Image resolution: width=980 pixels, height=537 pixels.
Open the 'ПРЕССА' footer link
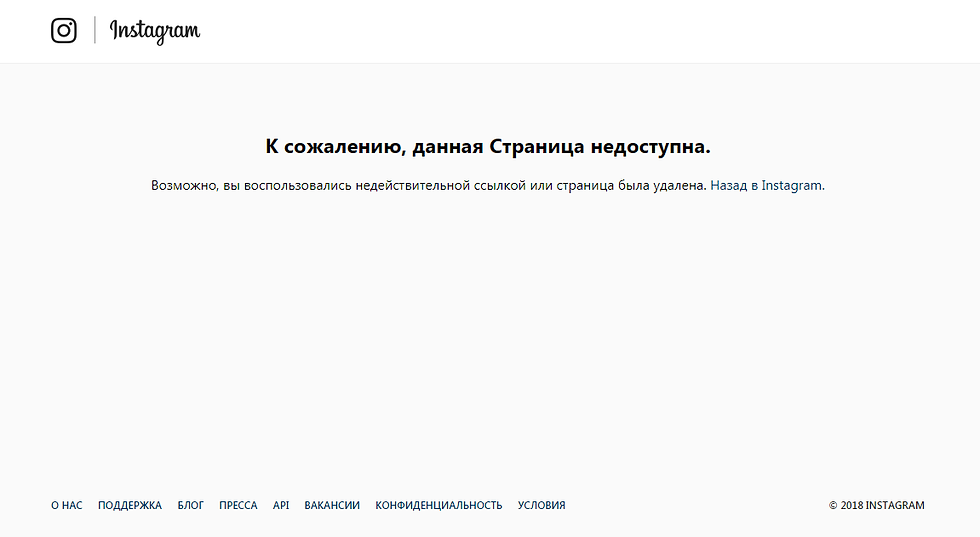(x=238, y=505)
